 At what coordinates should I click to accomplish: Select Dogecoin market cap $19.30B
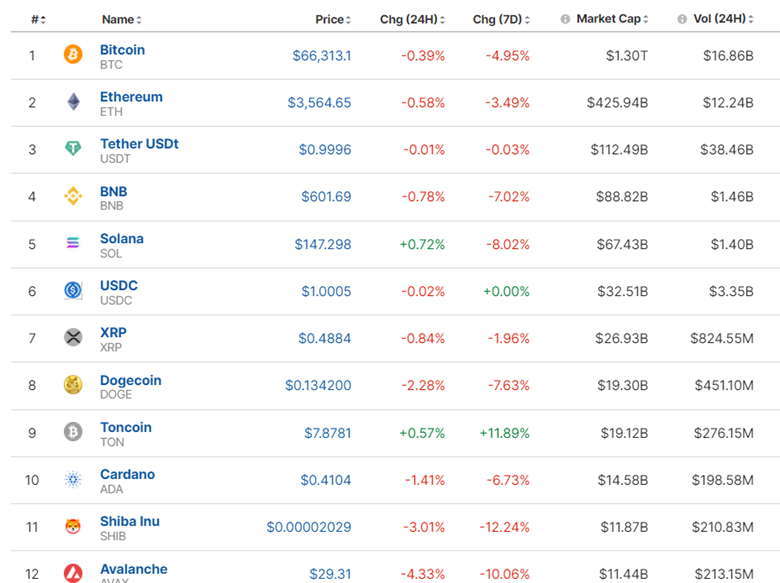click(x=623, y=385)
